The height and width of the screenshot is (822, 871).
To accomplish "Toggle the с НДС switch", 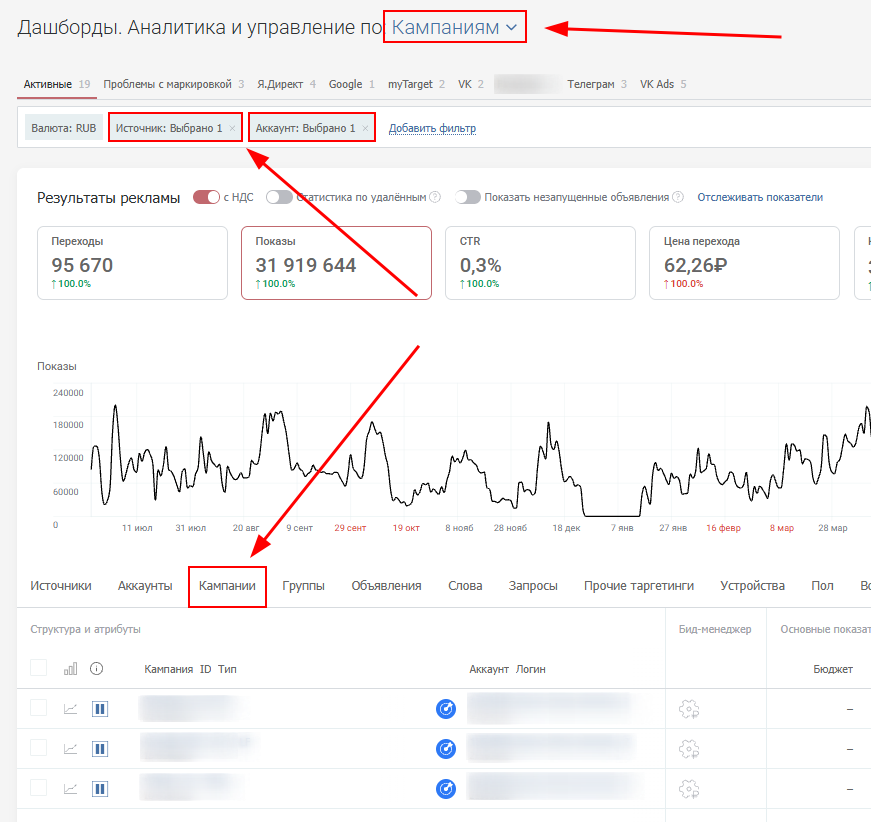I will point(206,197).
